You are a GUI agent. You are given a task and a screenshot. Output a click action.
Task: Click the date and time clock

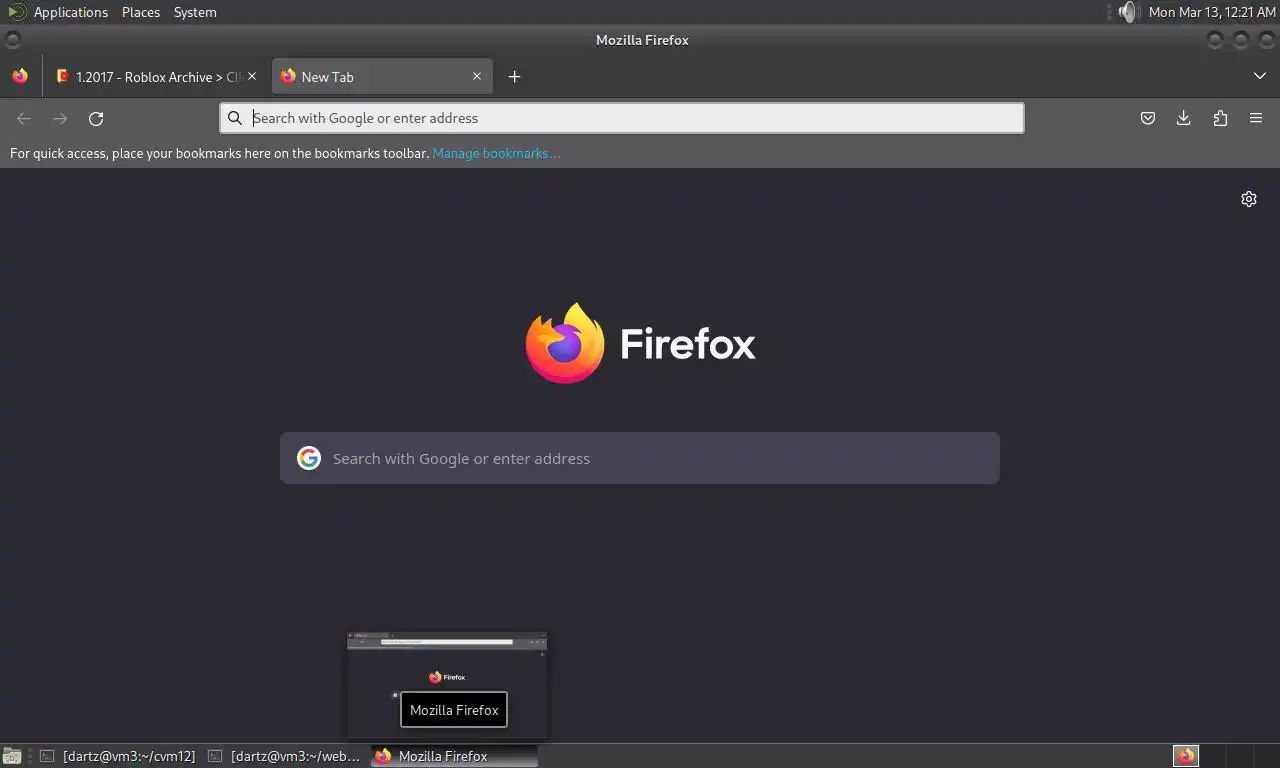tap(1212, 12)
